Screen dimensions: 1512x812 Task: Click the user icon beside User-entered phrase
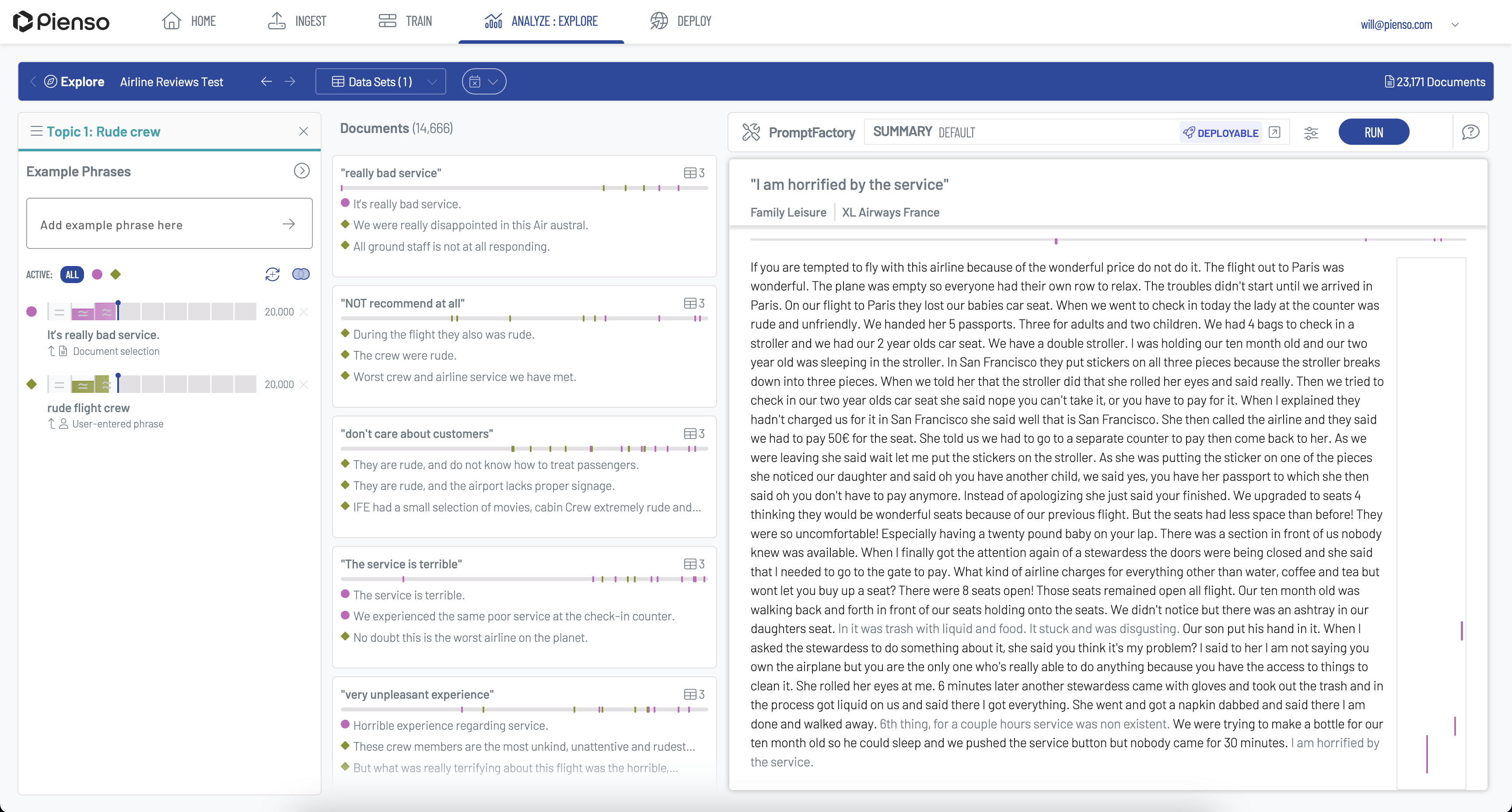(x=63, y=424)
